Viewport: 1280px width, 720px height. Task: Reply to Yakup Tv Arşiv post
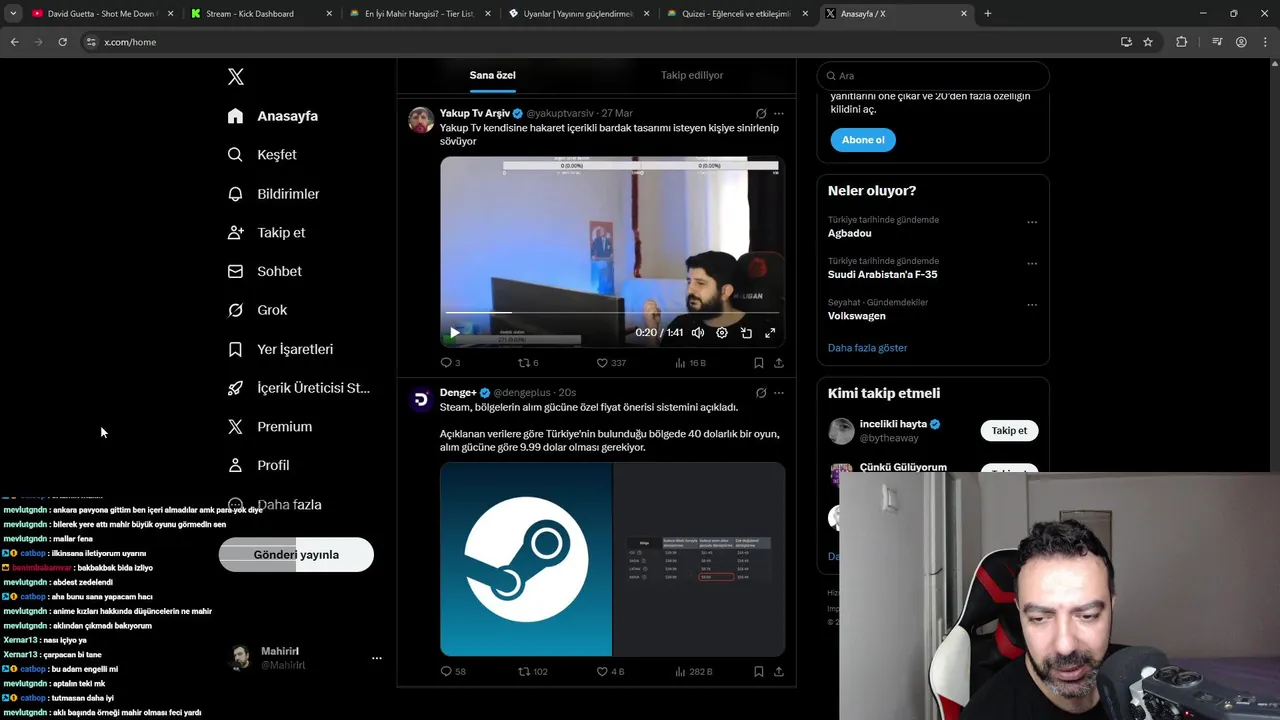coord(450,363)
